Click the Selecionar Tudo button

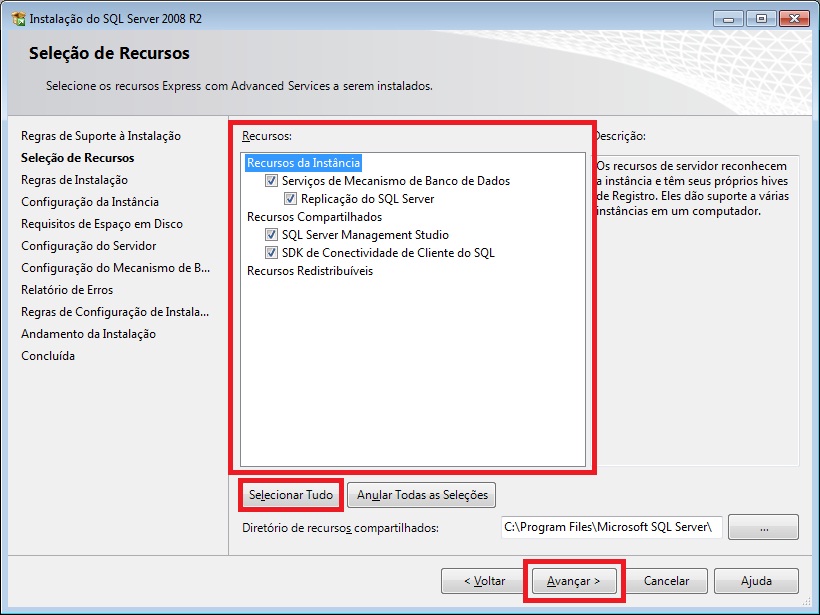pyautogui.click(x=291, y=495)
